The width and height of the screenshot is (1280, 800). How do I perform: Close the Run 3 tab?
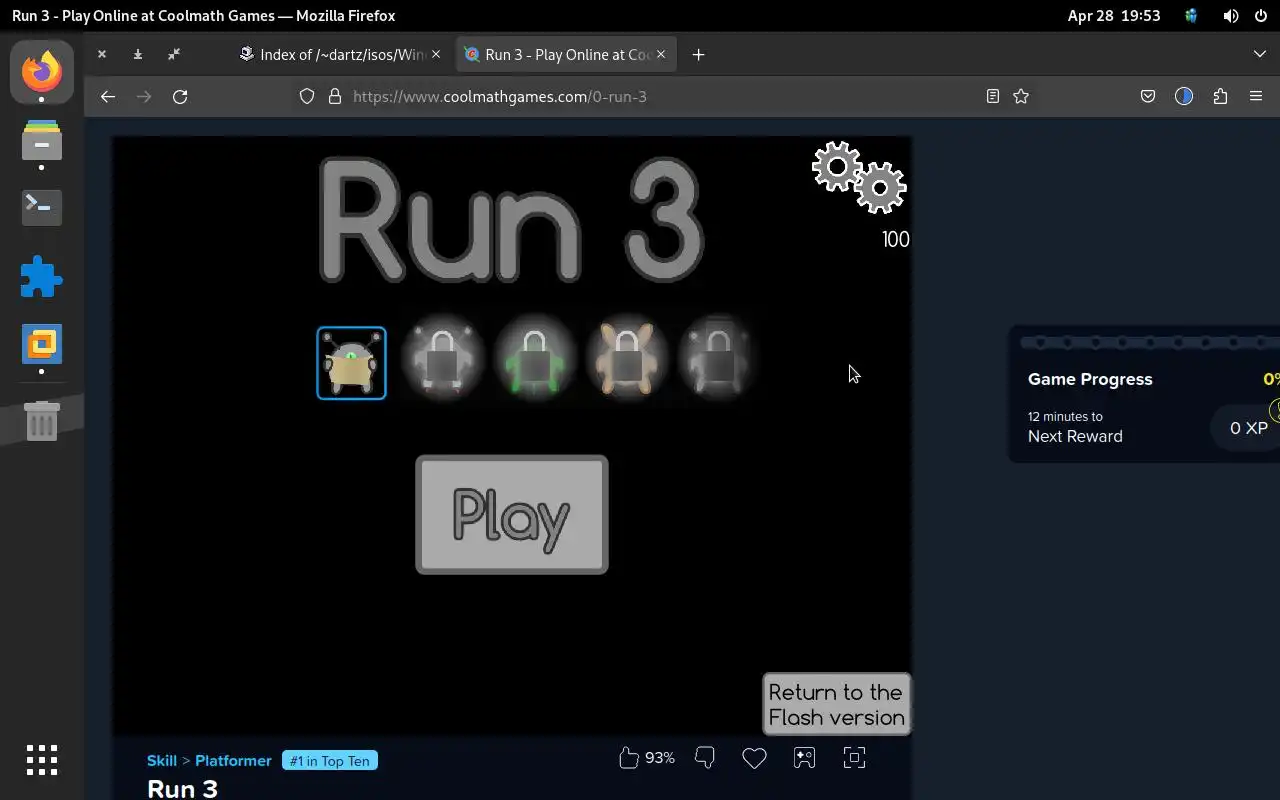point(661,55)
